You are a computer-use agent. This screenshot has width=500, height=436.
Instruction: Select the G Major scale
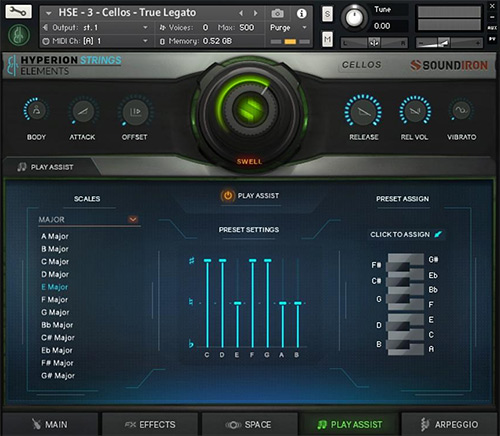pyautogui.click(x=55, y=312)
